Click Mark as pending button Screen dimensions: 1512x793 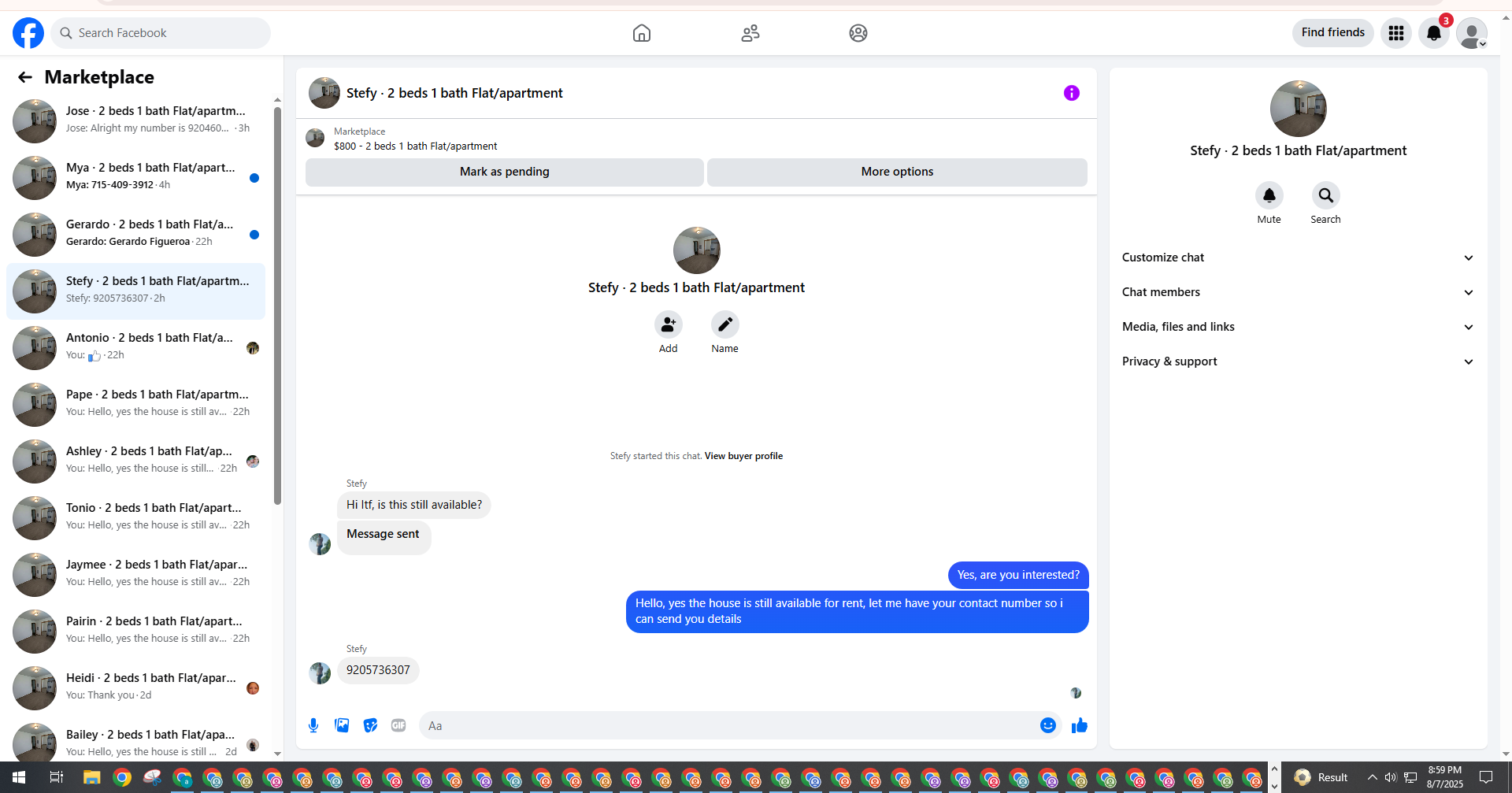505,172
